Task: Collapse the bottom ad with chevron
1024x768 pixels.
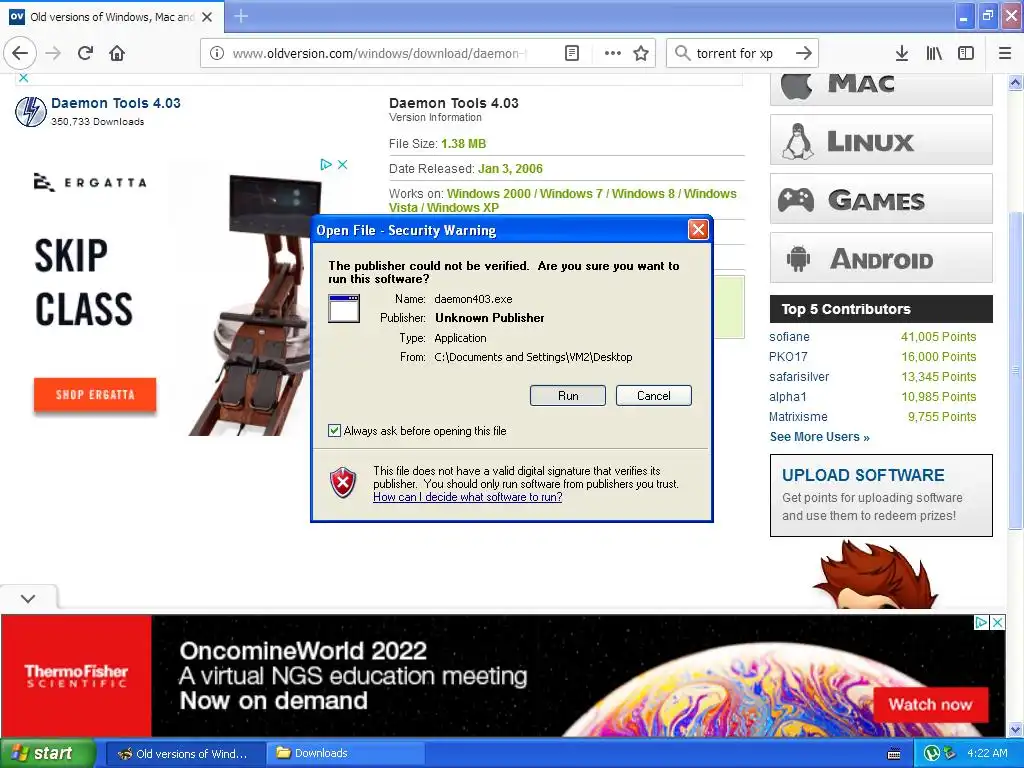Action: [28, 598]
